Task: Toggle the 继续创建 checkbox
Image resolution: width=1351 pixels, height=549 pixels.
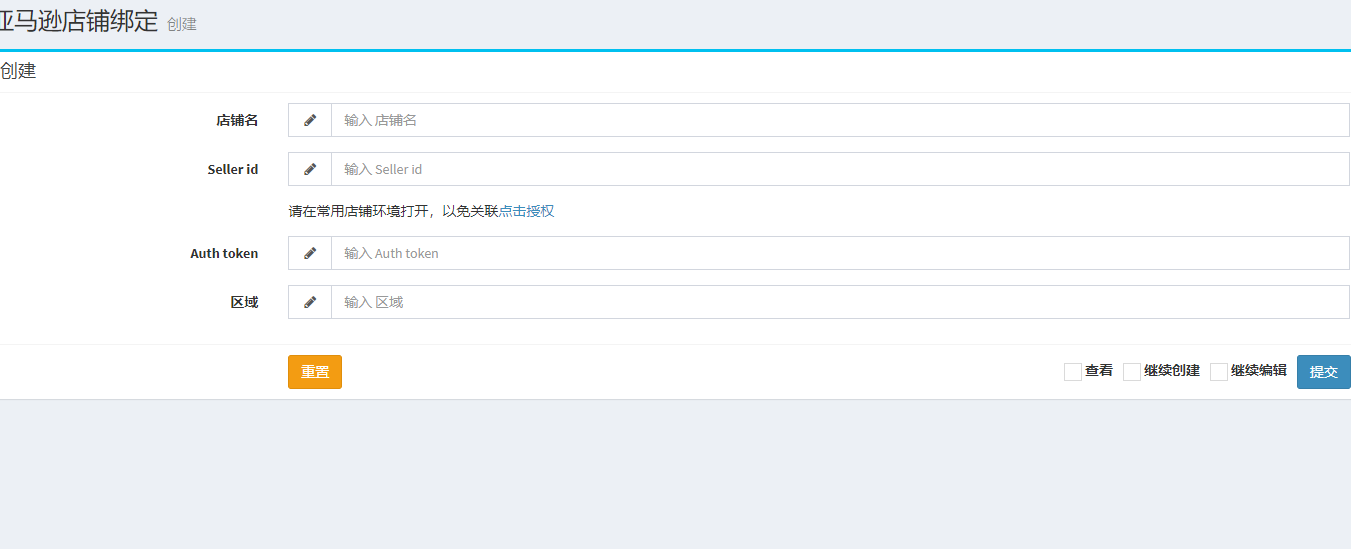Action: (1132, 372)
